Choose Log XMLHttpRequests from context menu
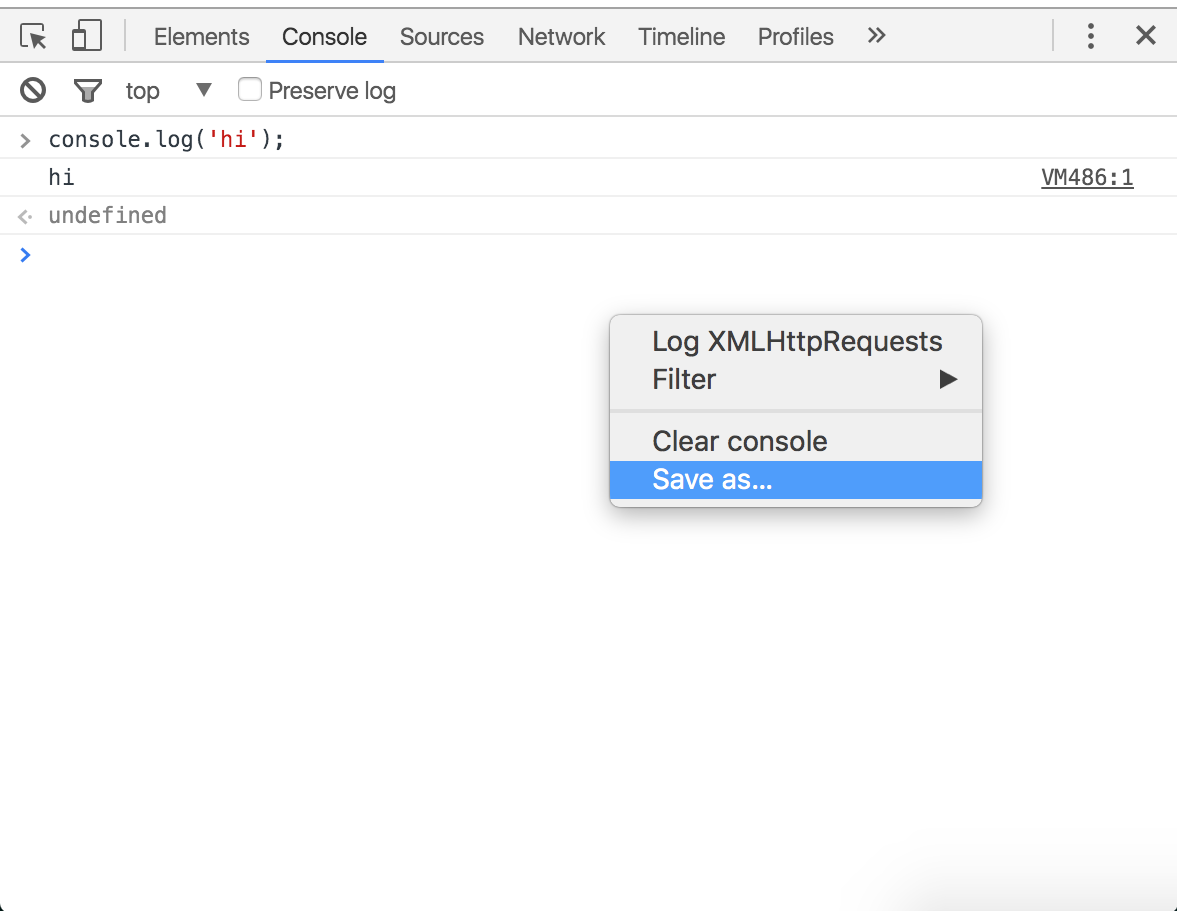The width and height of the screenshot is (1177, 911). (796, 342)
